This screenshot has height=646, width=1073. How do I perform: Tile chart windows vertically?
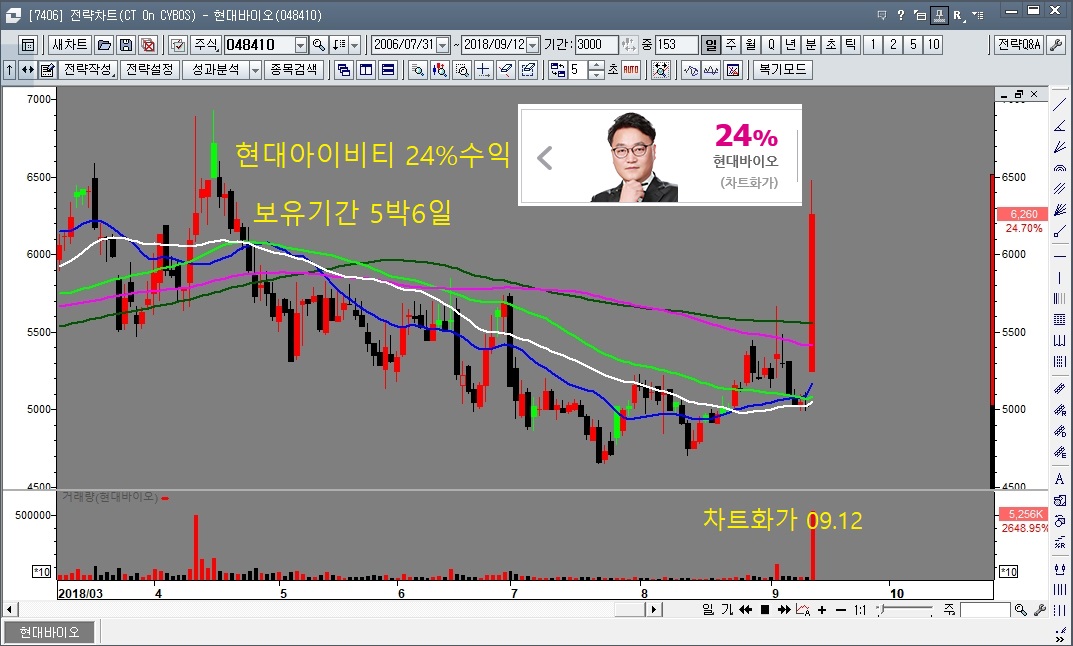pyautogui.click(x=366, y=70)
